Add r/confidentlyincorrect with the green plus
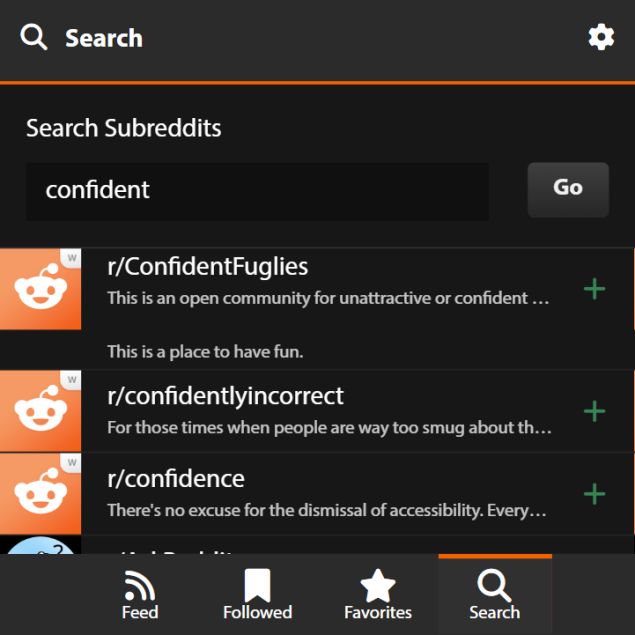The width and height of the screenshot is (635, 635). 594,411
